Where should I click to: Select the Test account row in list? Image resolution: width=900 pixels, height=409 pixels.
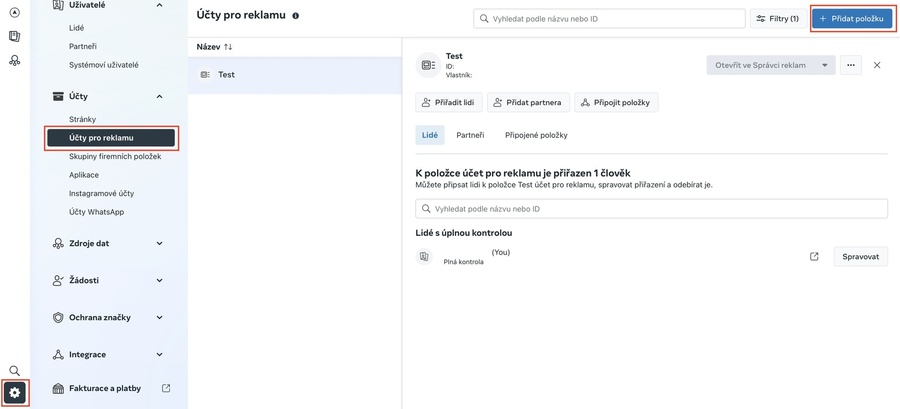[294, 74]
